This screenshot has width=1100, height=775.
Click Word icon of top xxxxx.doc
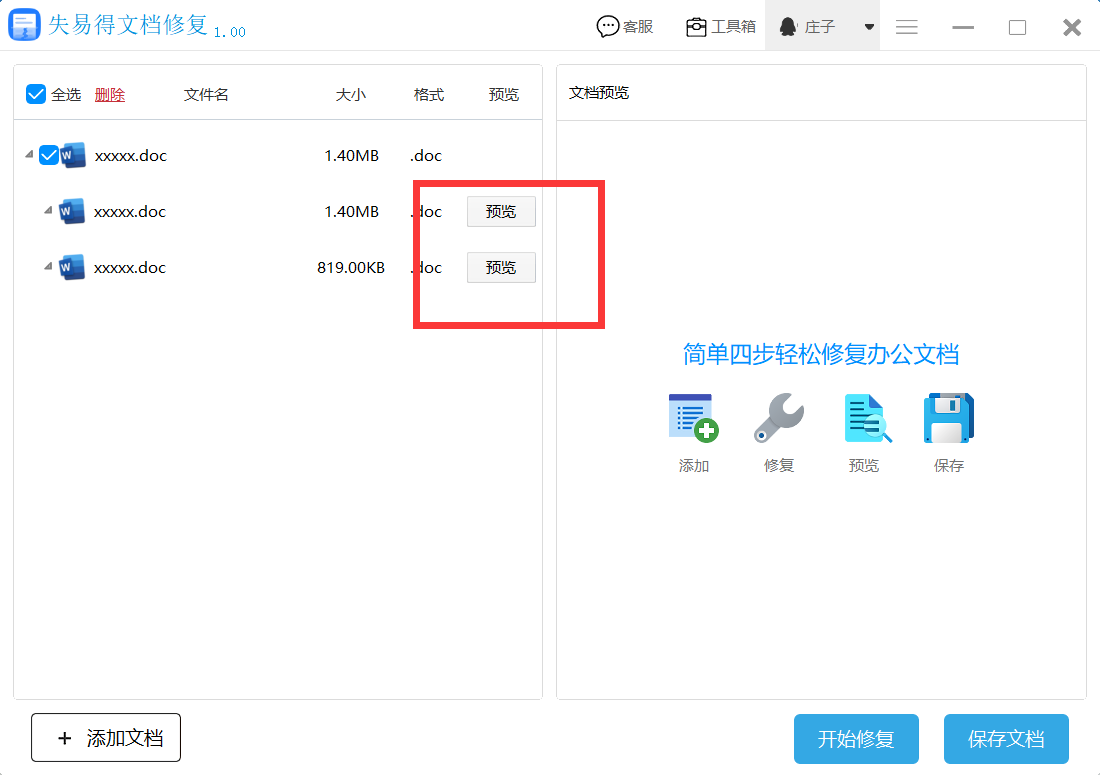click(73, 155)
